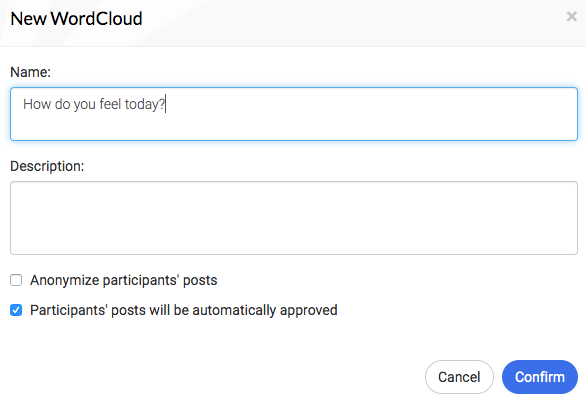Uncheck automatic approval of participants' posts
The height and width of the screenshot is (402, 586).
click(16, 310)
